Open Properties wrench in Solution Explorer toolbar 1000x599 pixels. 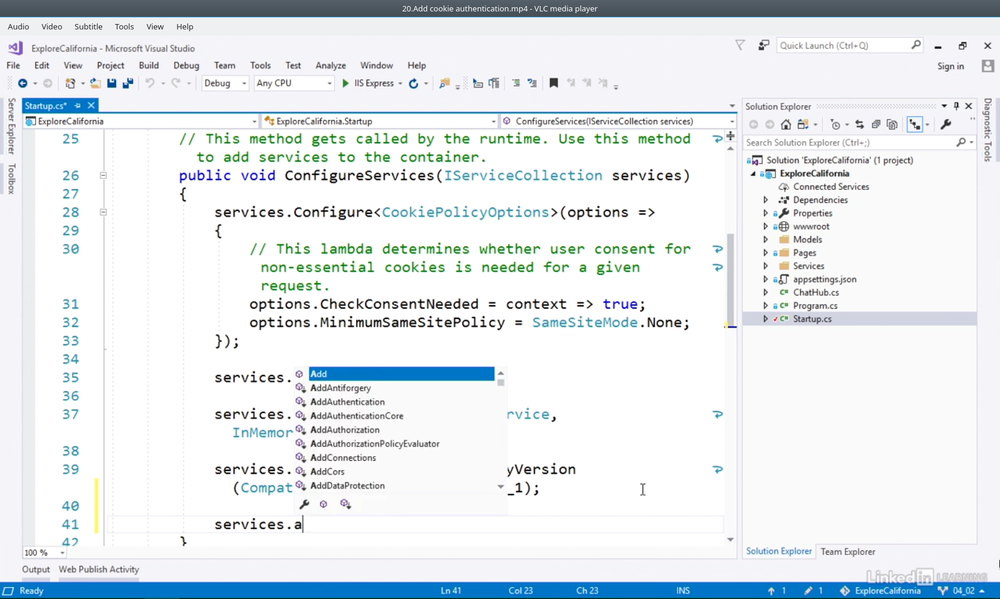click(x=946, y=124)
